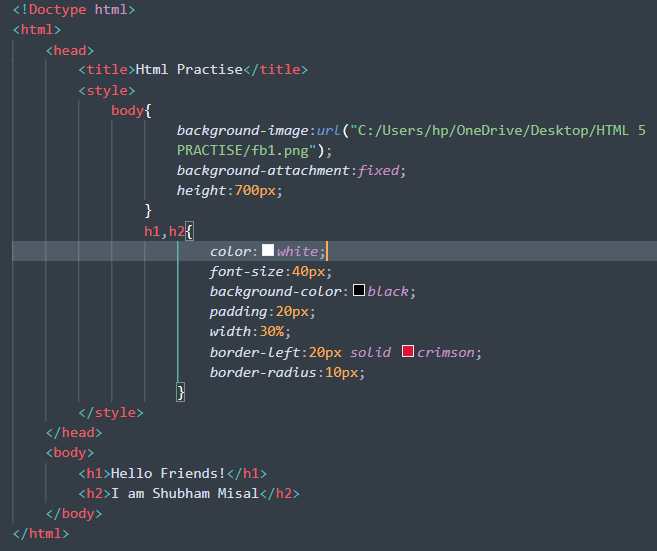This screenshot has width=657, height=551.
Task: Click the crimson color swatch
Action: tap(408, 351)
